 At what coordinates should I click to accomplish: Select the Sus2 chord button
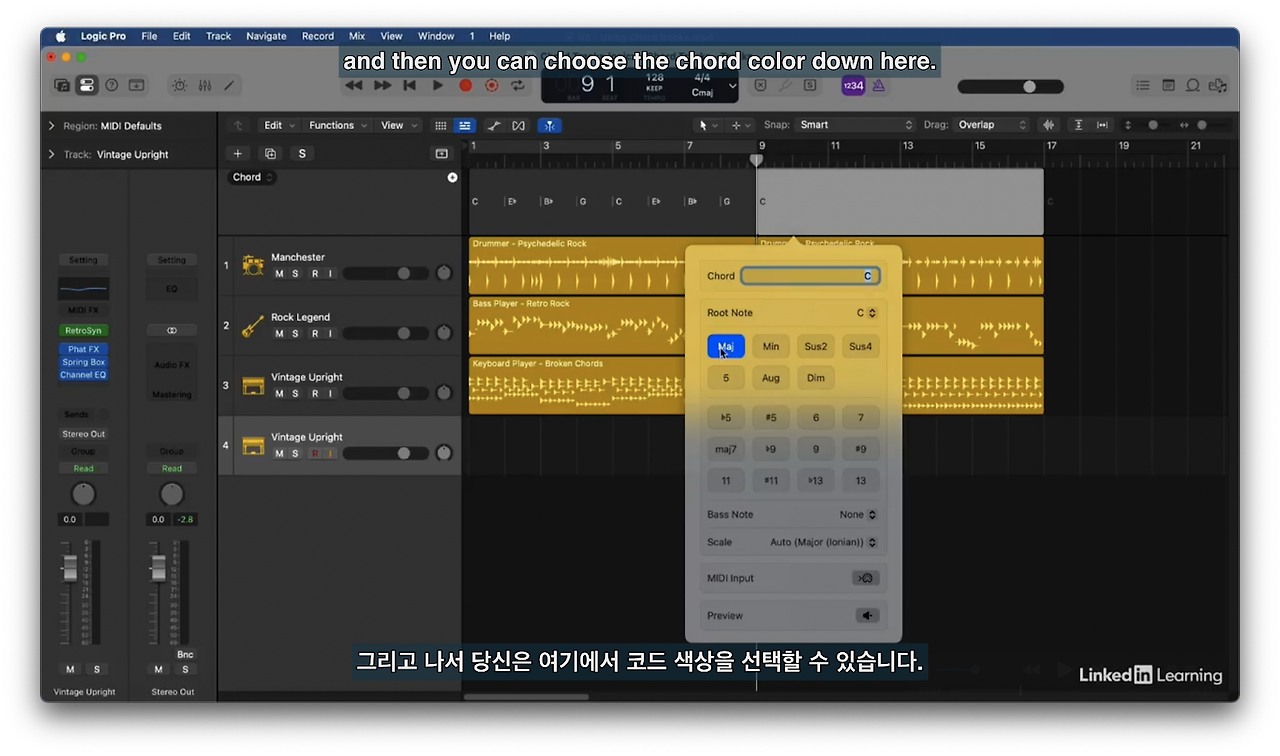[816, 346]
